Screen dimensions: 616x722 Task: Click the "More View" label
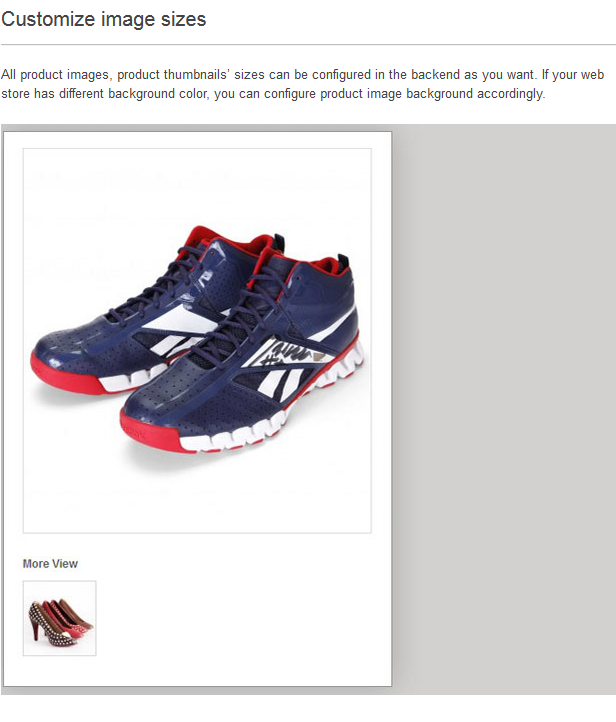click(50, 564)
